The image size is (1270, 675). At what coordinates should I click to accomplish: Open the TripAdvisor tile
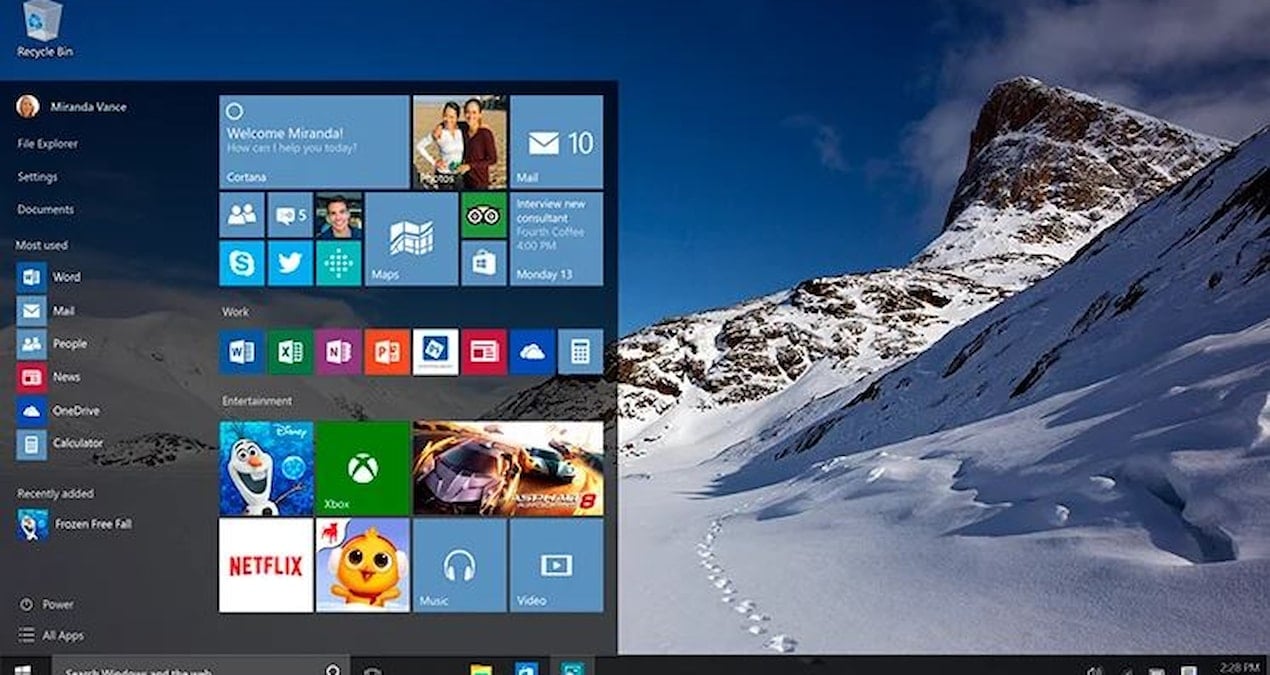[x=485, y=213]
